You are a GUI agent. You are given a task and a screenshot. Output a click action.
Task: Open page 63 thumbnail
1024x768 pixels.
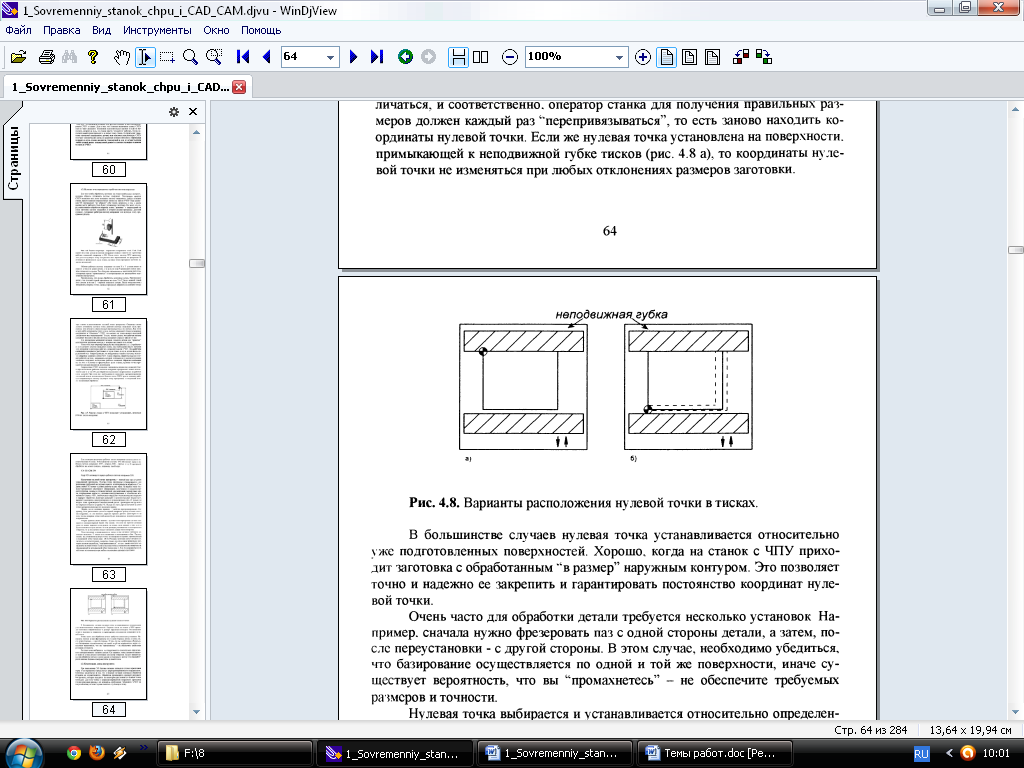point(108,509)
